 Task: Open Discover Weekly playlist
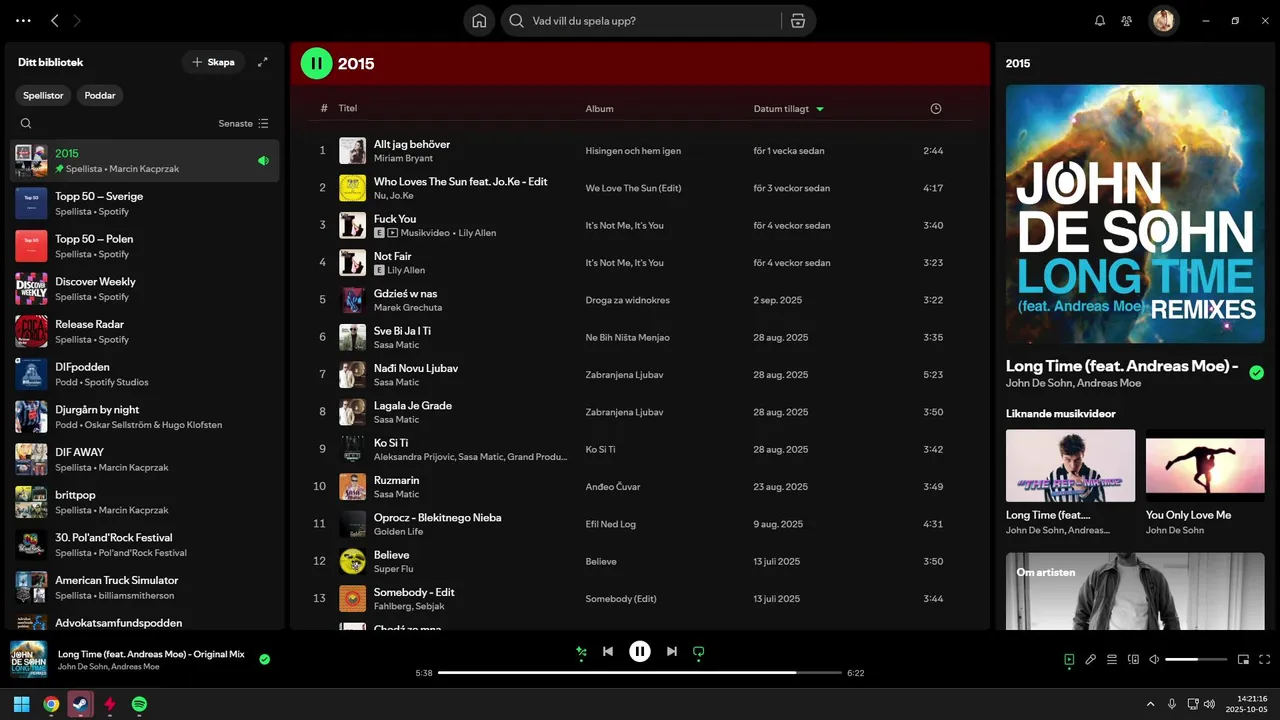pyautogui.click(x=145, y=289)
